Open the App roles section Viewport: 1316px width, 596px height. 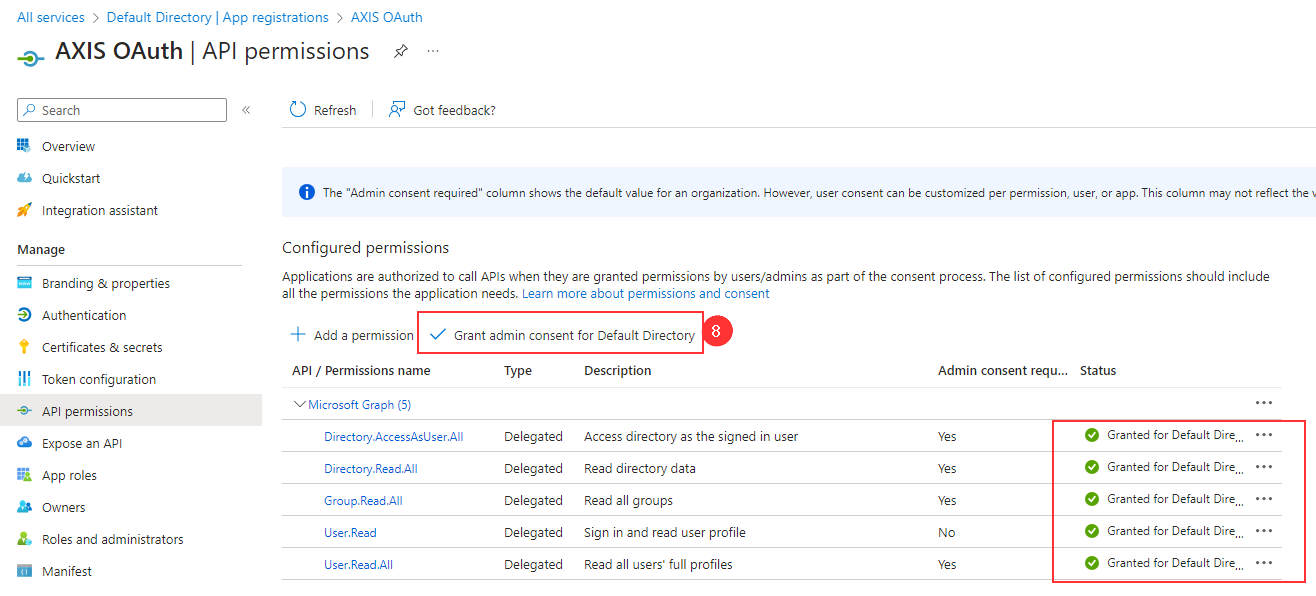point(69,474)
